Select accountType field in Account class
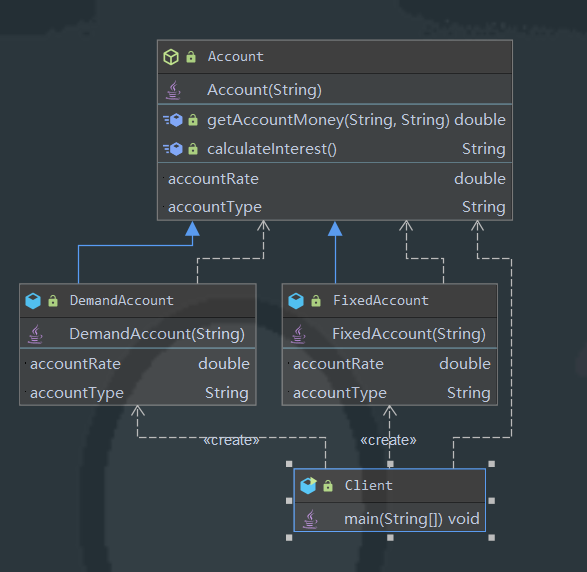587x572 pixels. click(335, 207)
